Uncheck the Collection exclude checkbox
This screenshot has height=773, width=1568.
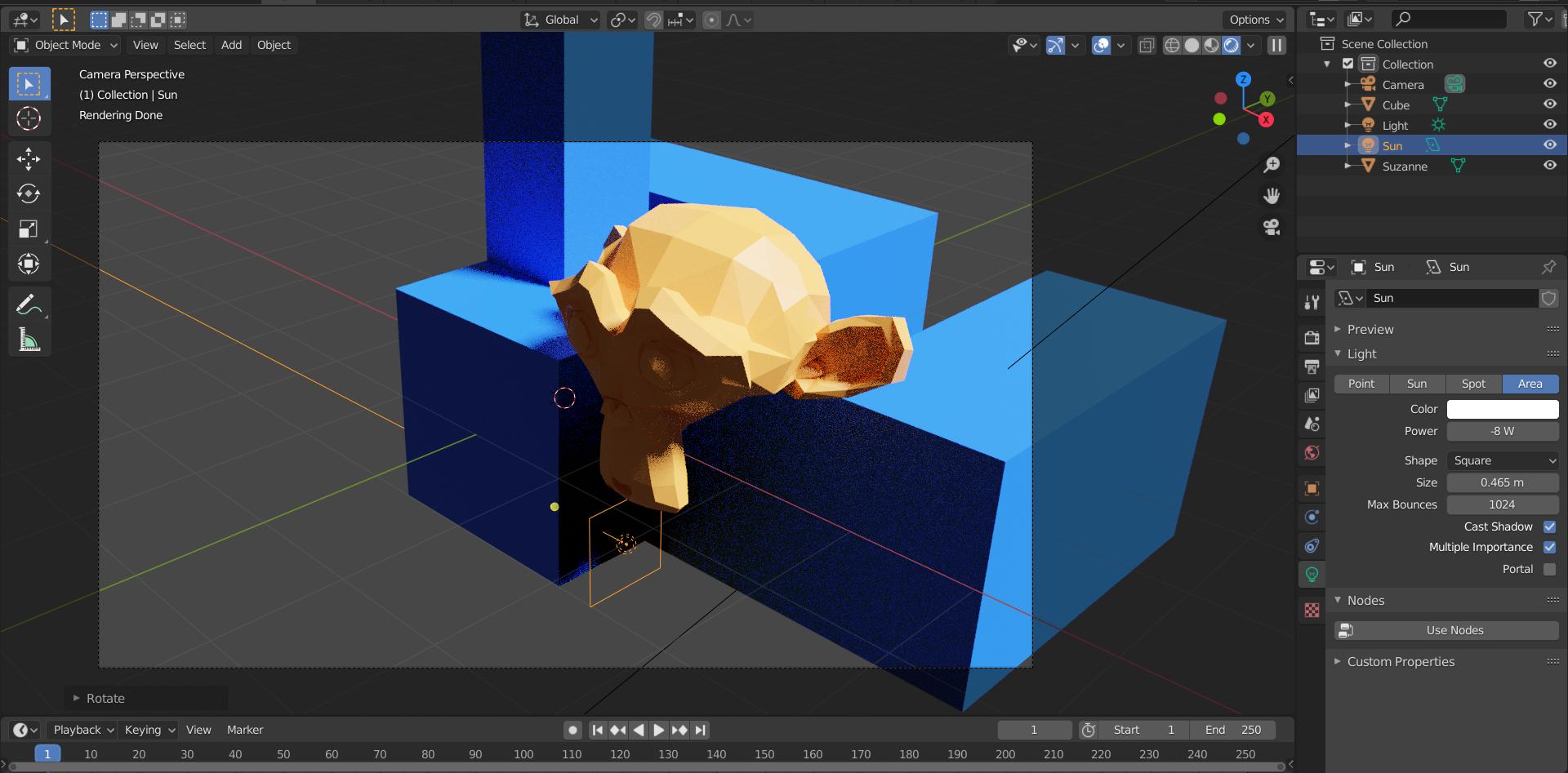pyautogui.click(x=1347, y=64)
